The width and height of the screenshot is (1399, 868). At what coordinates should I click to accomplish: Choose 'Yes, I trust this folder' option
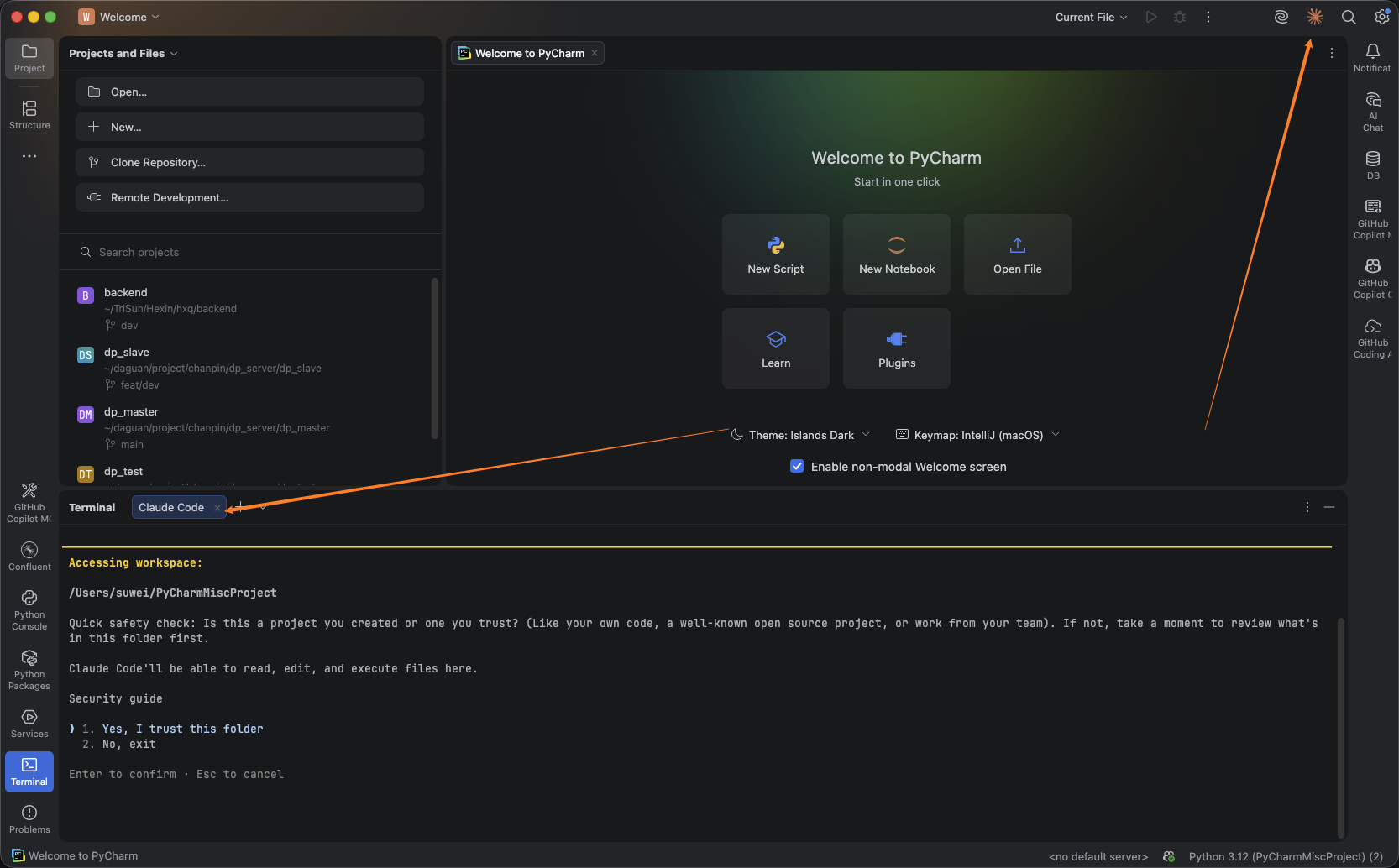[x=182, y=729]
